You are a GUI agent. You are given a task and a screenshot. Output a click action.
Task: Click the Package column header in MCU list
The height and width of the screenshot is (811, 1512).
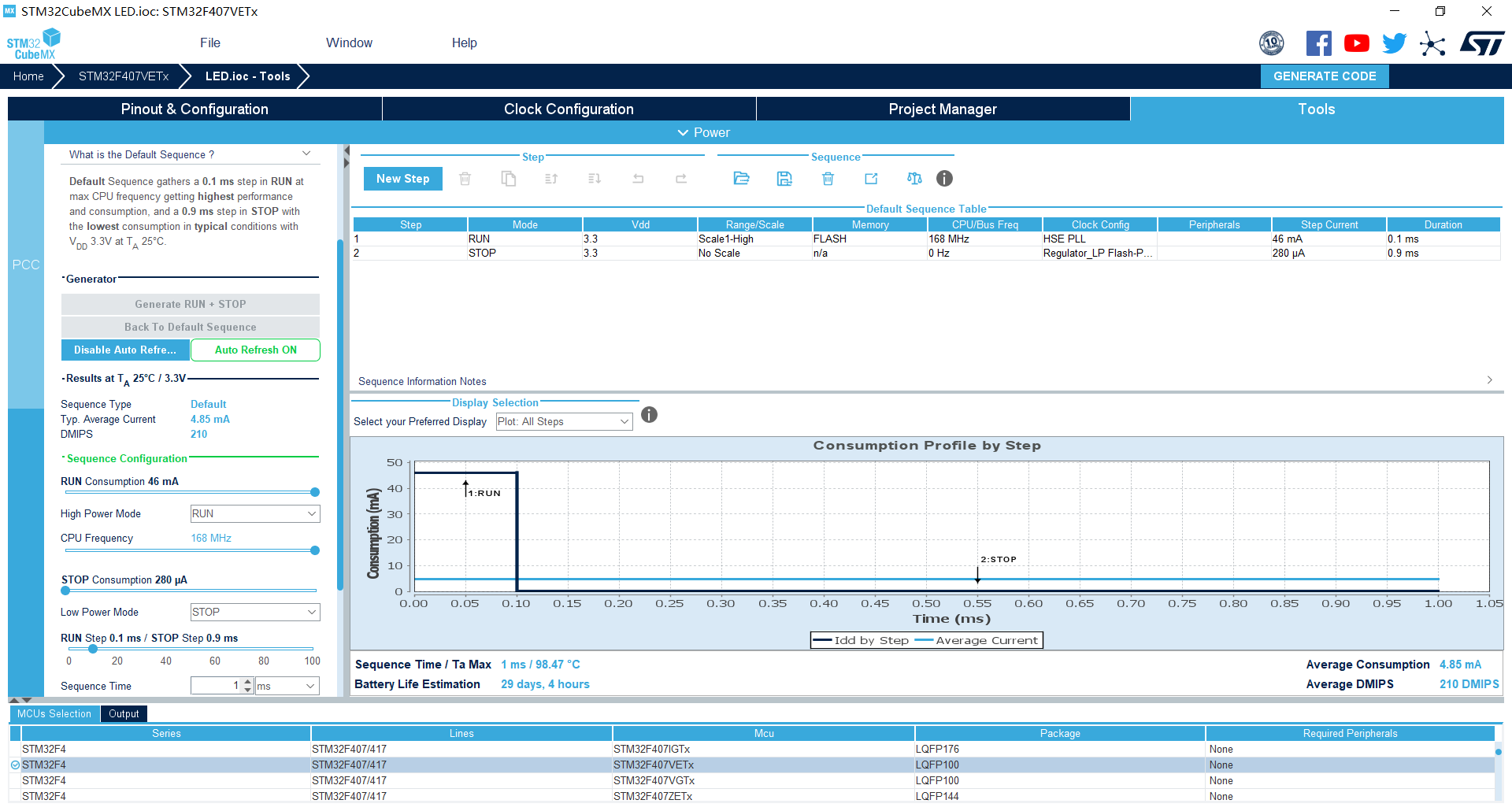[x=1060, y=733]
